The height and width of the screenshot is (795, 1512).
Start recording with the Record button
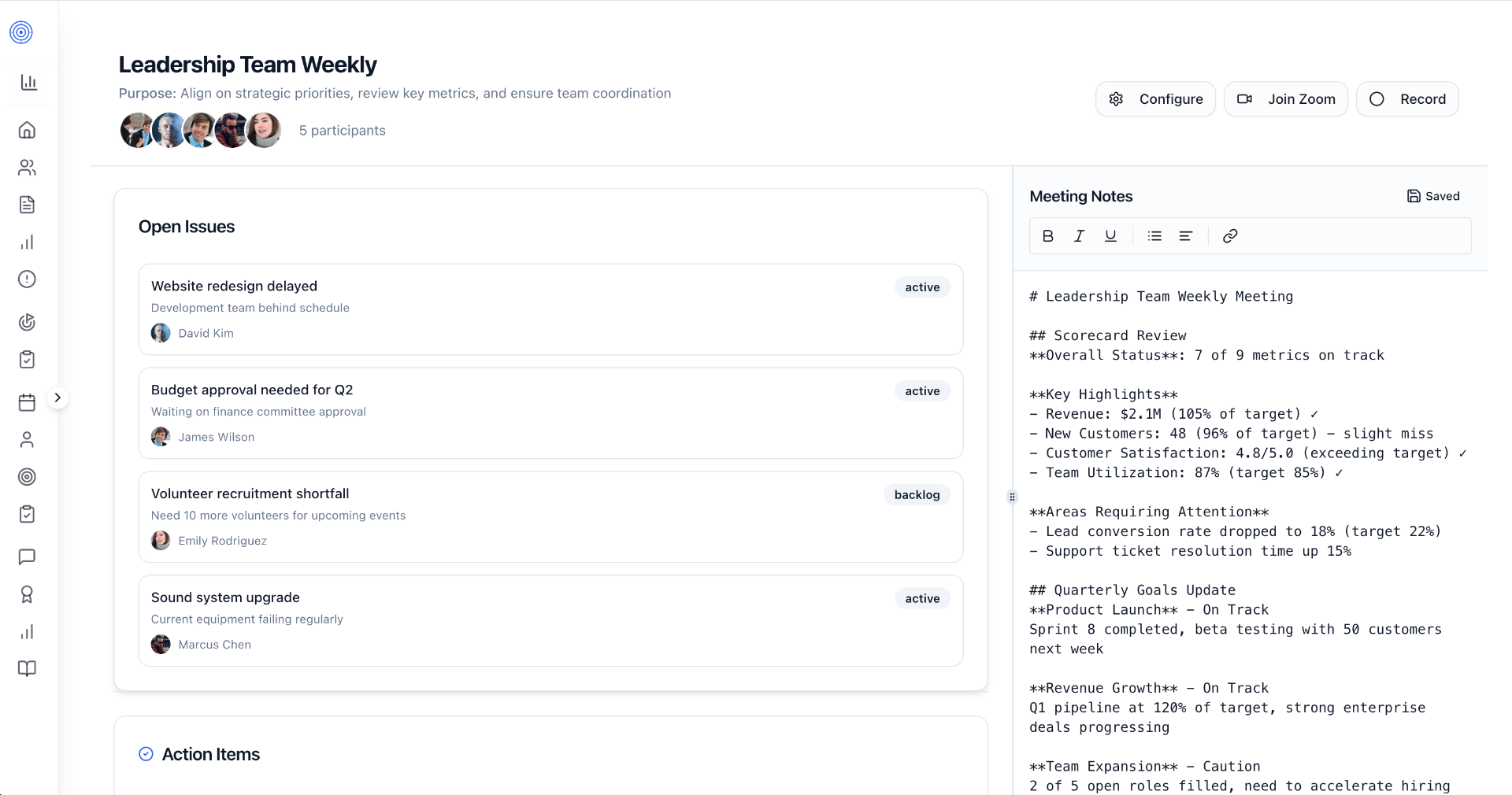point(1407,98)
